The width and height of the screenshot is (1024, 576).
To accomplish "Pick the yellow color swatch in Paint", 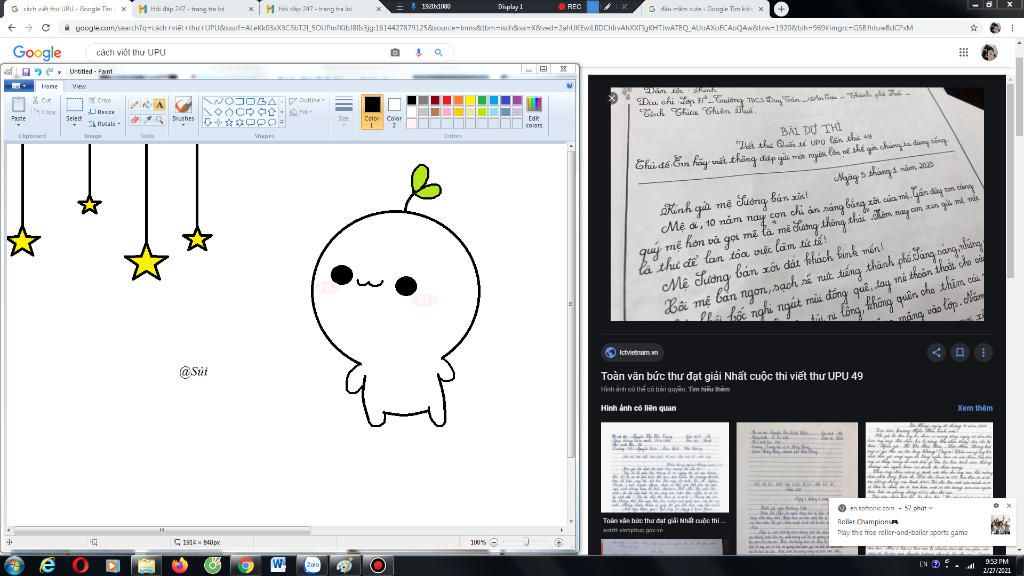I will click(470, 100).
